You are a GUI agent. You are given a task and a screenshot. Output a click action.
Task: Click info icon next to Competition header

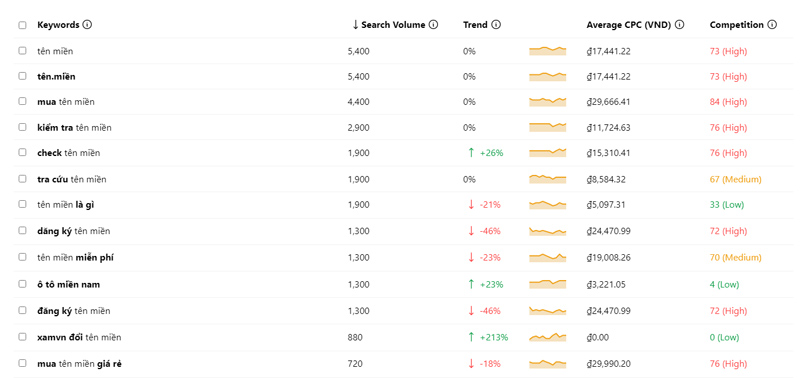click(772, 24)
